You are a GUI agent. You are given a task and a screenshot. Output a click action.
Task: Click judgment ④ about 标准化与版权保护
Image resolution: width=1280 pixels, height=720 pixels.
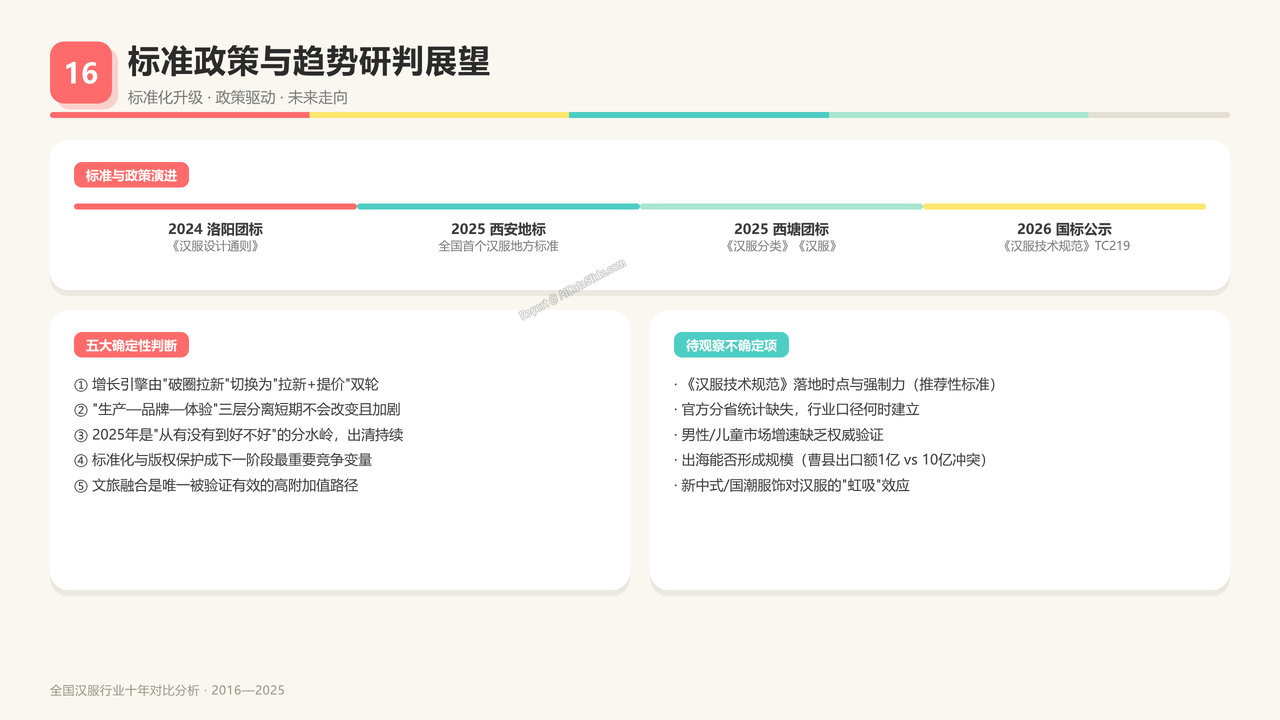click(223, 460)
